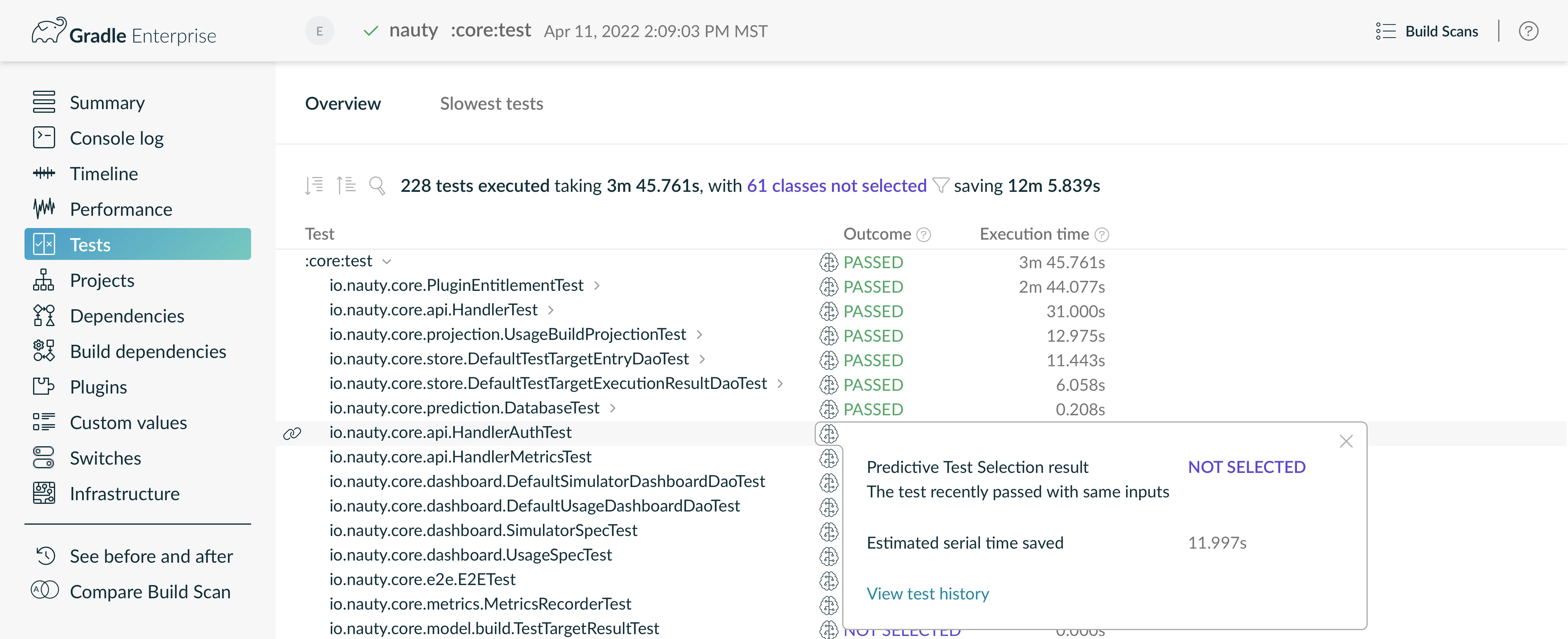Click PASSED outcome for DatabaseTest row
Viewport: 1568px width, 639px height.
pos(873,409)
